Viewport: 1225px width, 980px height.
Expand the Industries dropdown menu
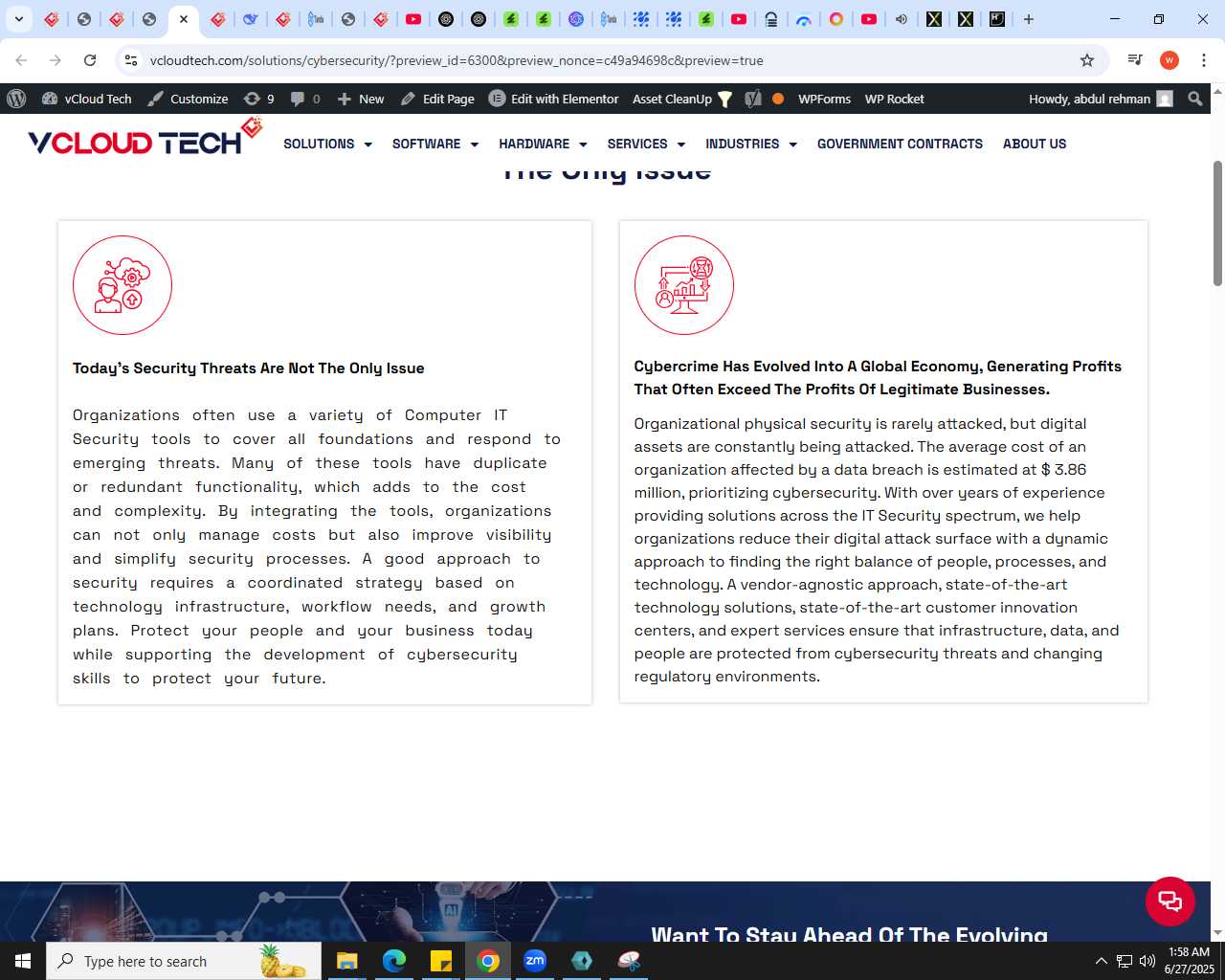tap(751, 144)
